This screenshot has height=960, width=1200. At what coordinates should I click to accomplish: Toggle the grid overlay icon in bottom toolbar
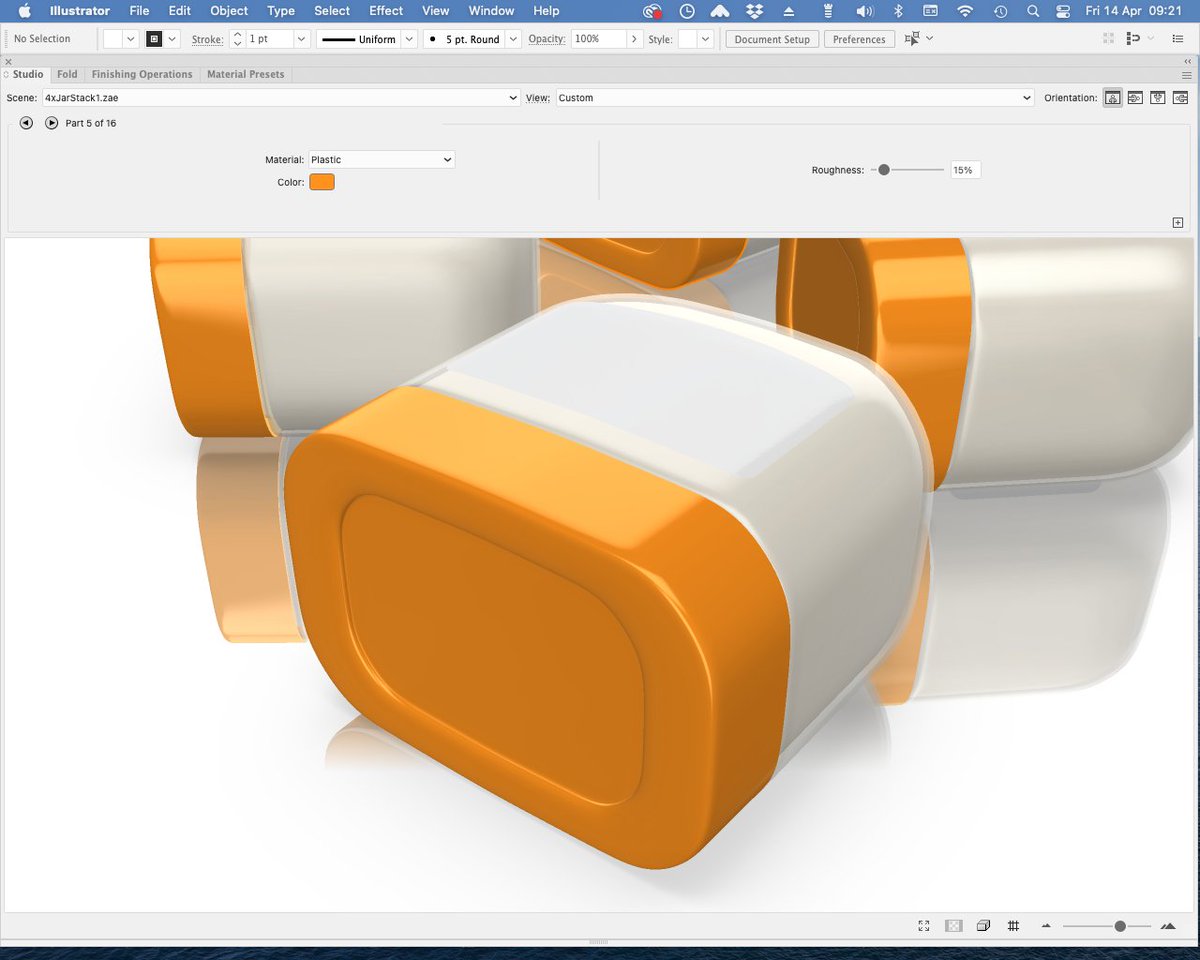1013,925
